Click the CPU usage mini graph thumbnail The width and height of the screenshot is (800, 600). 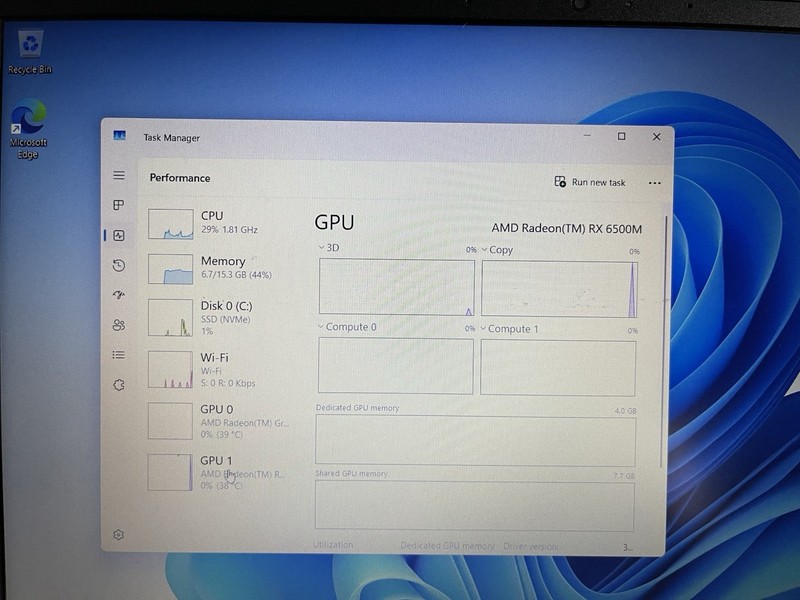(171, 224)
